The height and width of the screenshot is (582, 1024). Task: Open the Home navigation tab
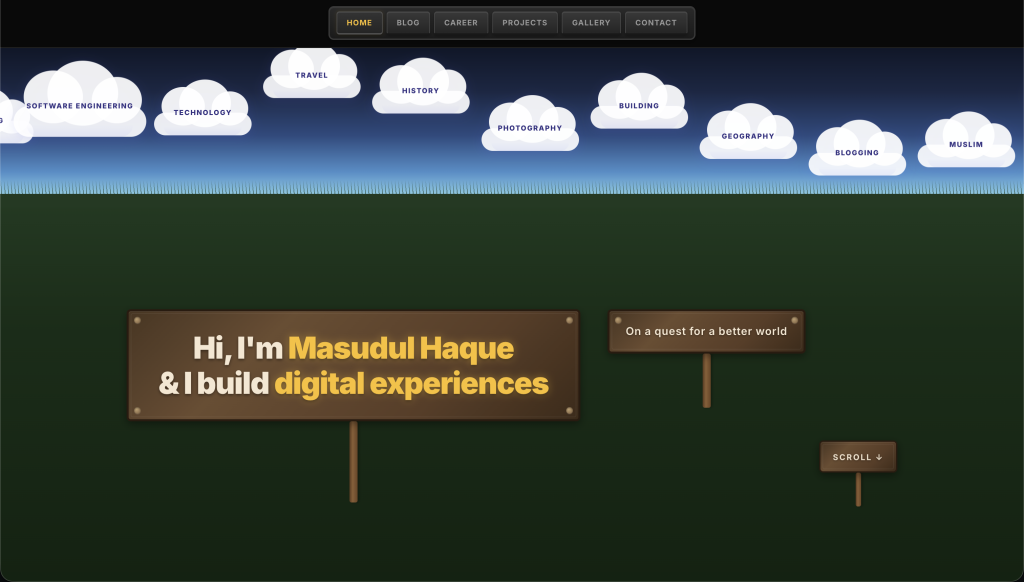point(359,23)
